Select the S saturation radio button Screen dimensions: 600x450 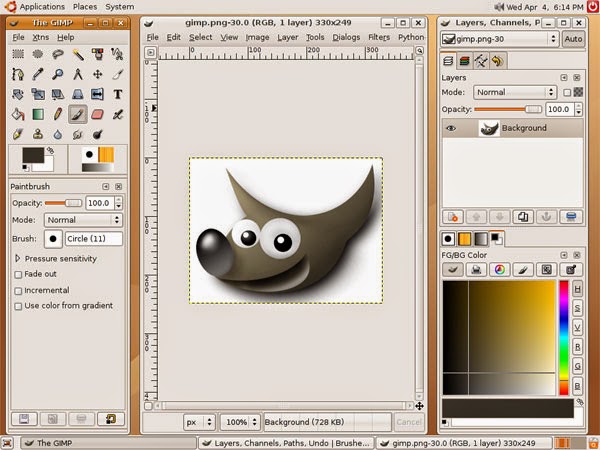click(x=577, y=308)
